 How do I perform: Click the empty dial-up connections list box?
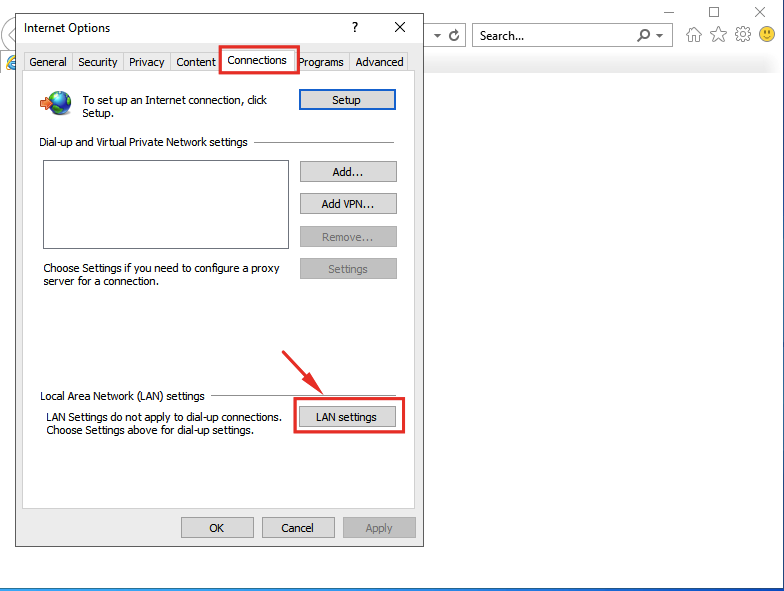coord(166,204)
